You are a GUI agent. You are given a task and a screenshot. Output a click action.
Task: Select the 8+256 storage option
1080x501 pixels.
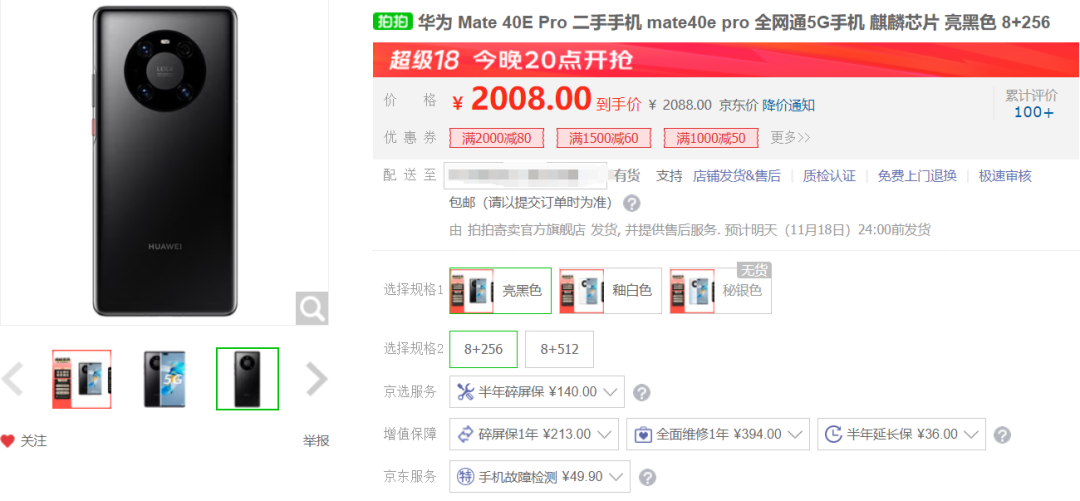click(x=484, y=349)
